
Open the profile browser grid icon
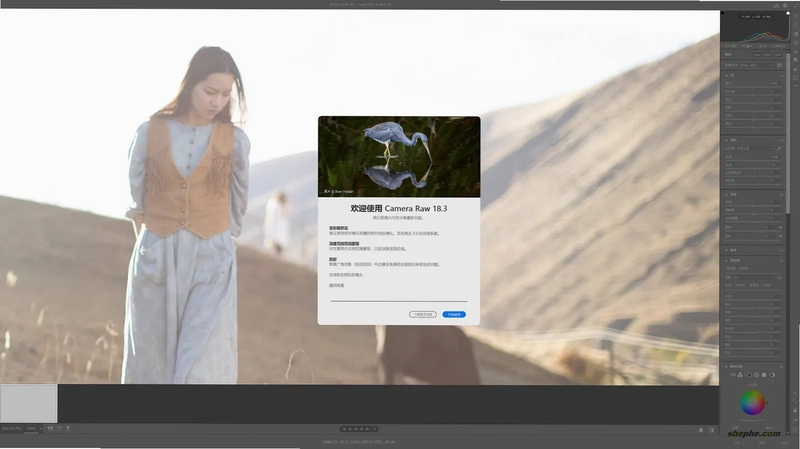[x=780, y=65]
